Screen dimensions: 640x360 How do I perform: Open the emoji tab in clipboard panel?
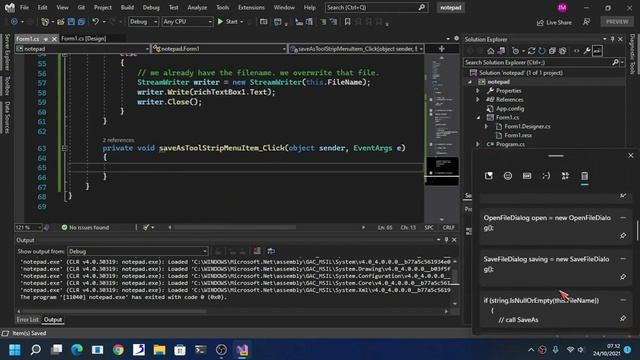point(508,176)
